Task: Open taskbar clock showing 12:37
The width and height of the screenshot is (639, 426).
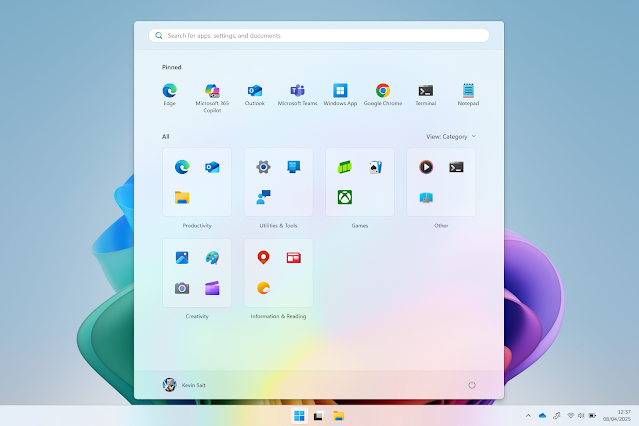Action: [617, 415]
